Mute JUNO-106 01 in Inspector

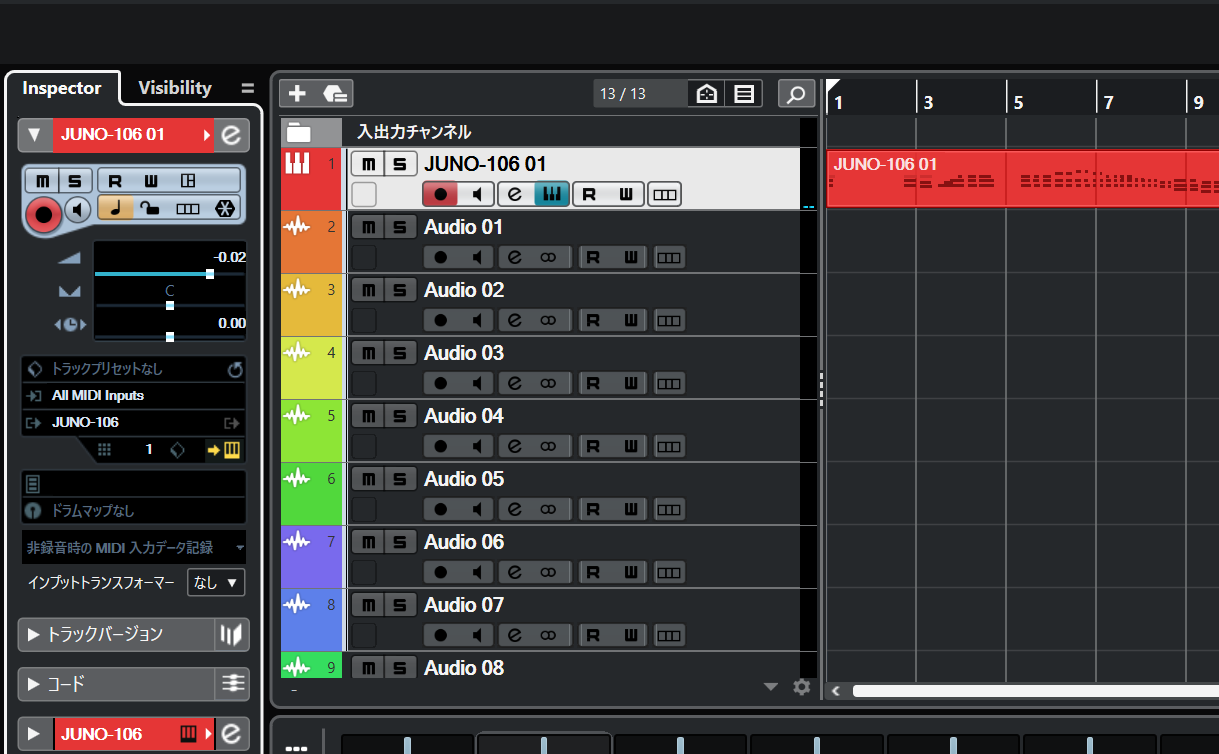coord(43,181)
